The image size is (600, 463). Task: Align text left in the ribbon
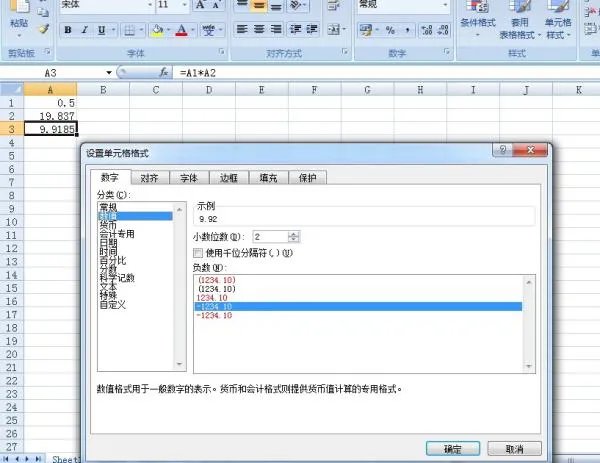click(x=242, y=29)
